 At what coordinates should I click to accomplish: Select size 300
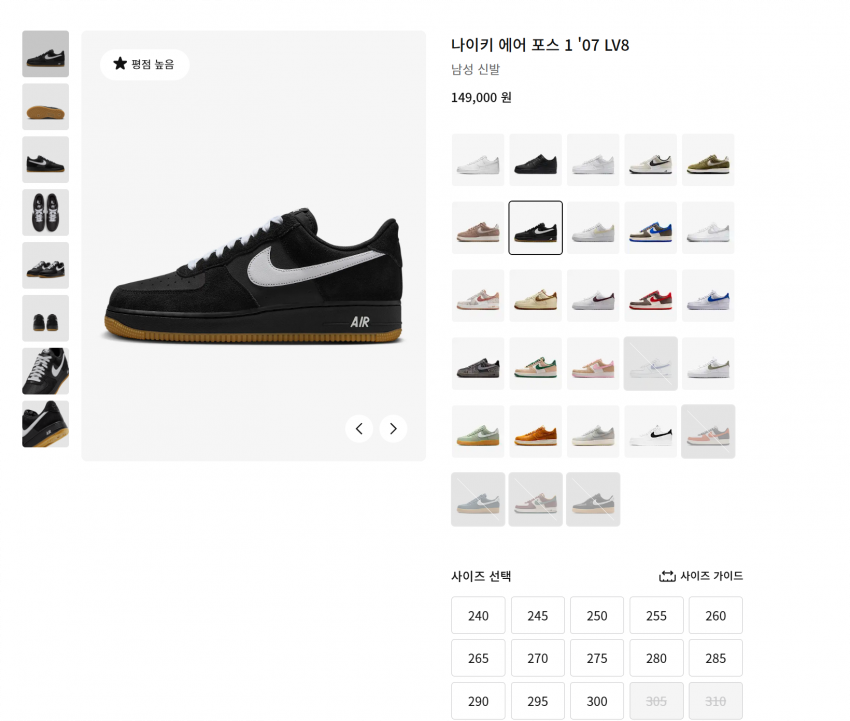click(x=597, y=701)
